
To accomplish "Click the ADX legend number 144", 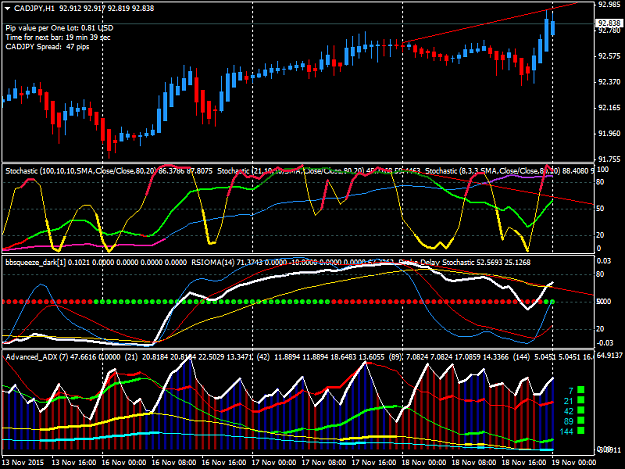I will [x=566, y=432].
